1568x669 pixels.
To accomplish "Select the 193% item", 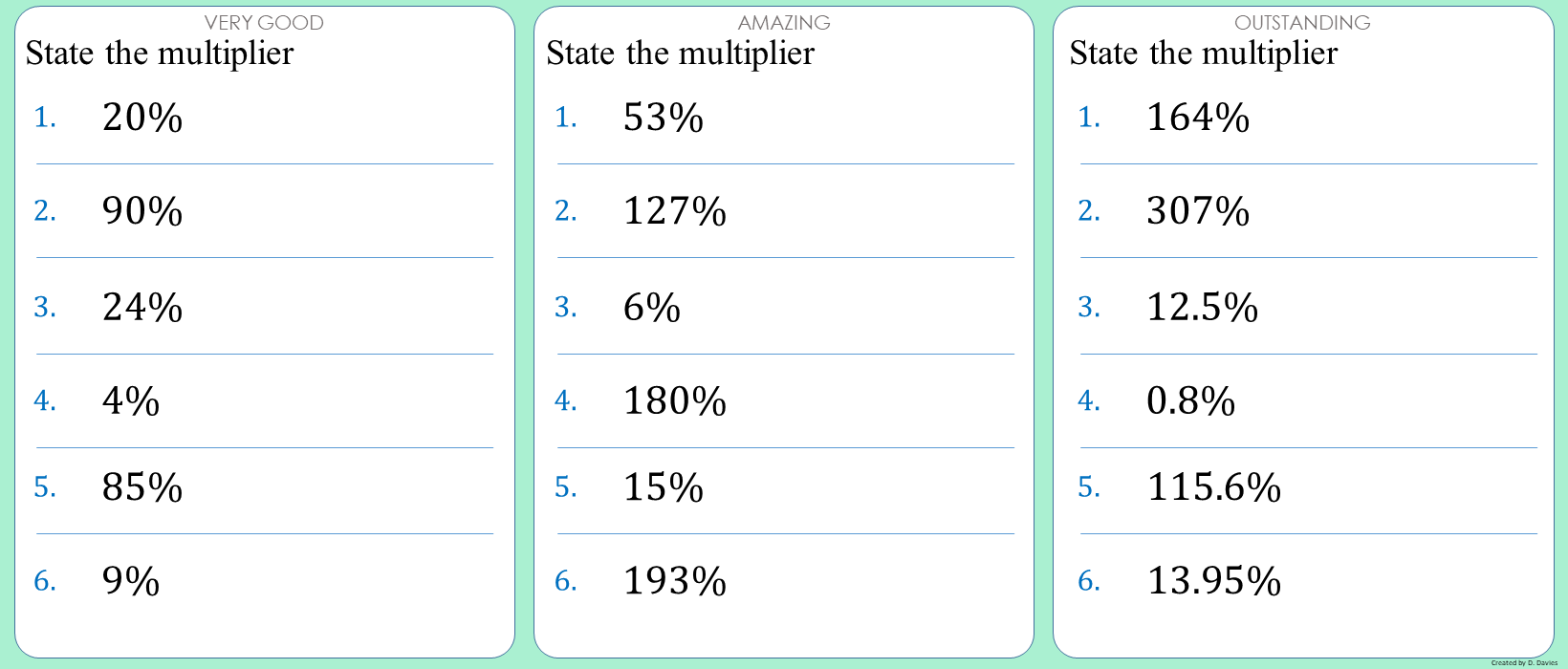I will [x=675, y=581].
